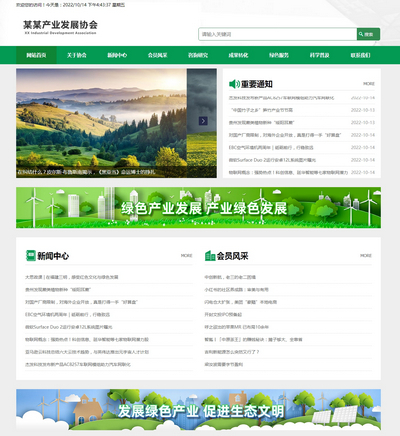The width and height of the screenshot is (400, 436).
Task: Click the 重要通知 section heading
Action: [257, 84]
